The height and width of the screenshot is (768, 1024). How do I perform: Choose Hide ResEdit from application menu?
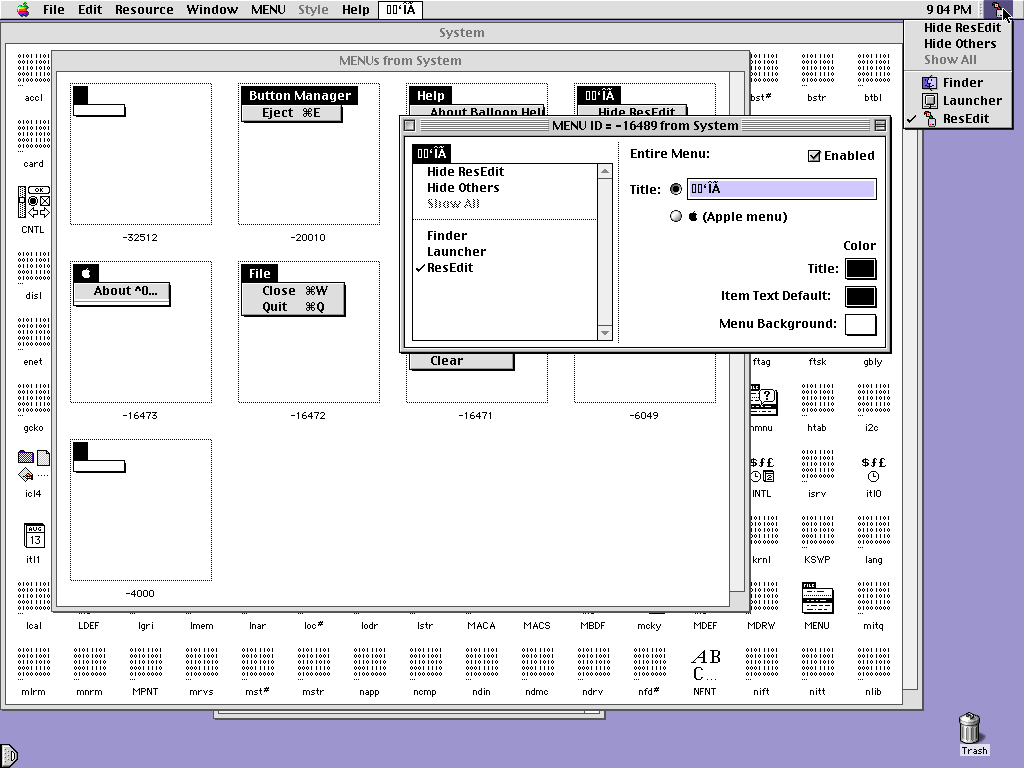tap(958, 27)
